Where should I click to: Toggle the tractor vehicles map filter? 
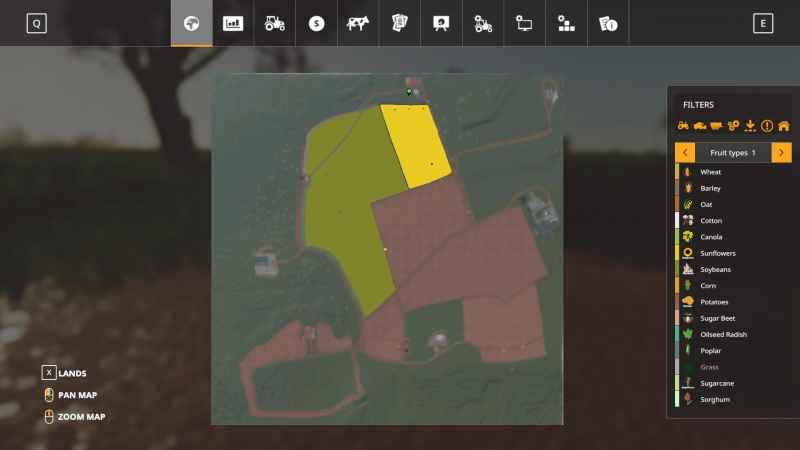click(x=683, y=126)
